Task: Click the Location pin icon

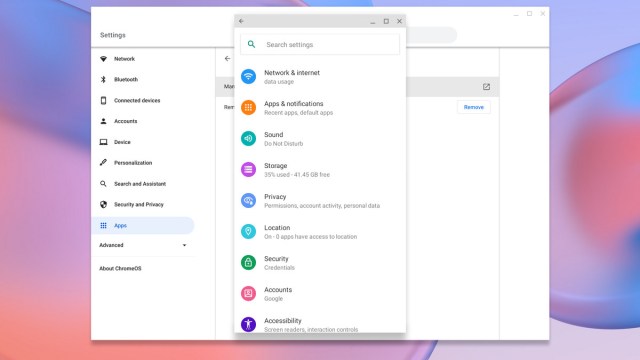Action: coord(248,231)
